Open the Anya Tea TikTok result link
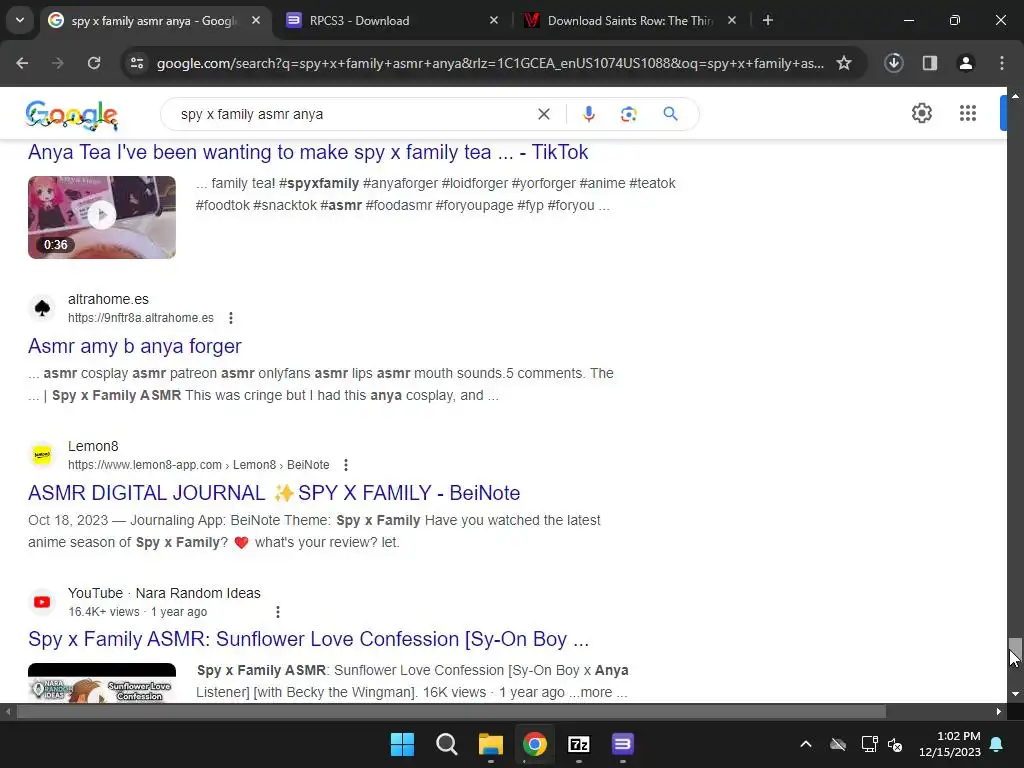 click(x=308, y=152)
